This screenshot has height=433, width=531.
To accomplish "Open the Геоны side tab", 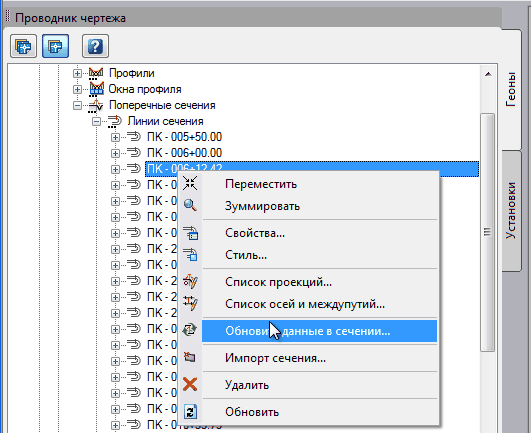I will 511,90.
